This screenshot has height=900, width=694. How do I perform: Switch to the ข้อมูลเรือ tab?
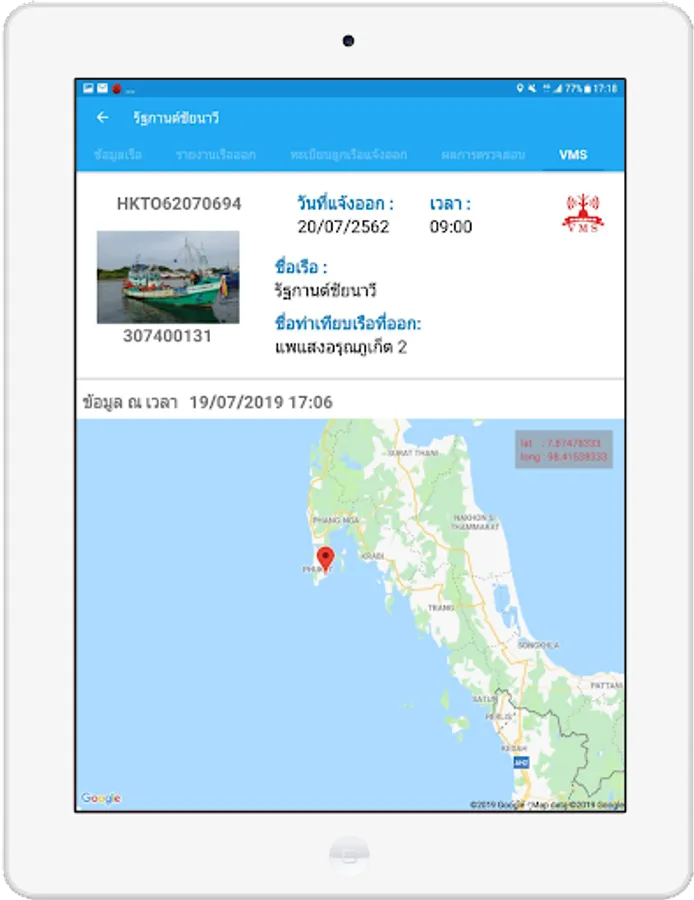(118, 154)
